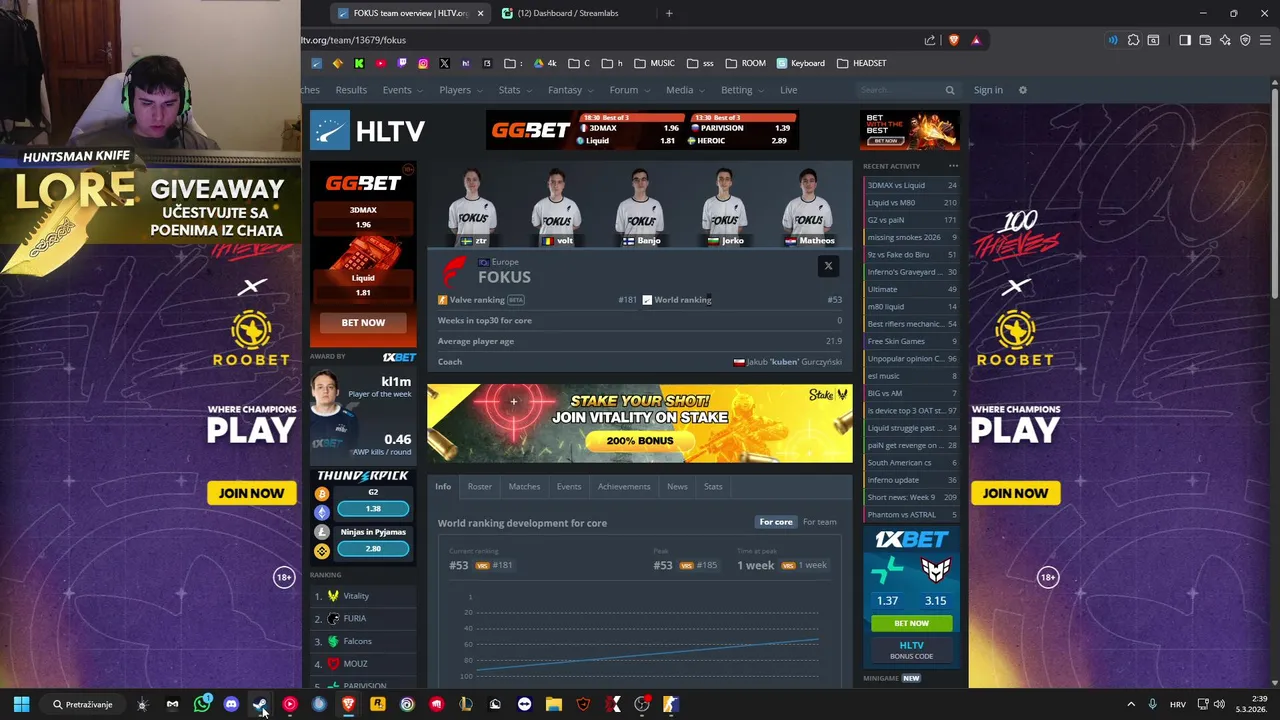Click the HLTV logo

367,131
